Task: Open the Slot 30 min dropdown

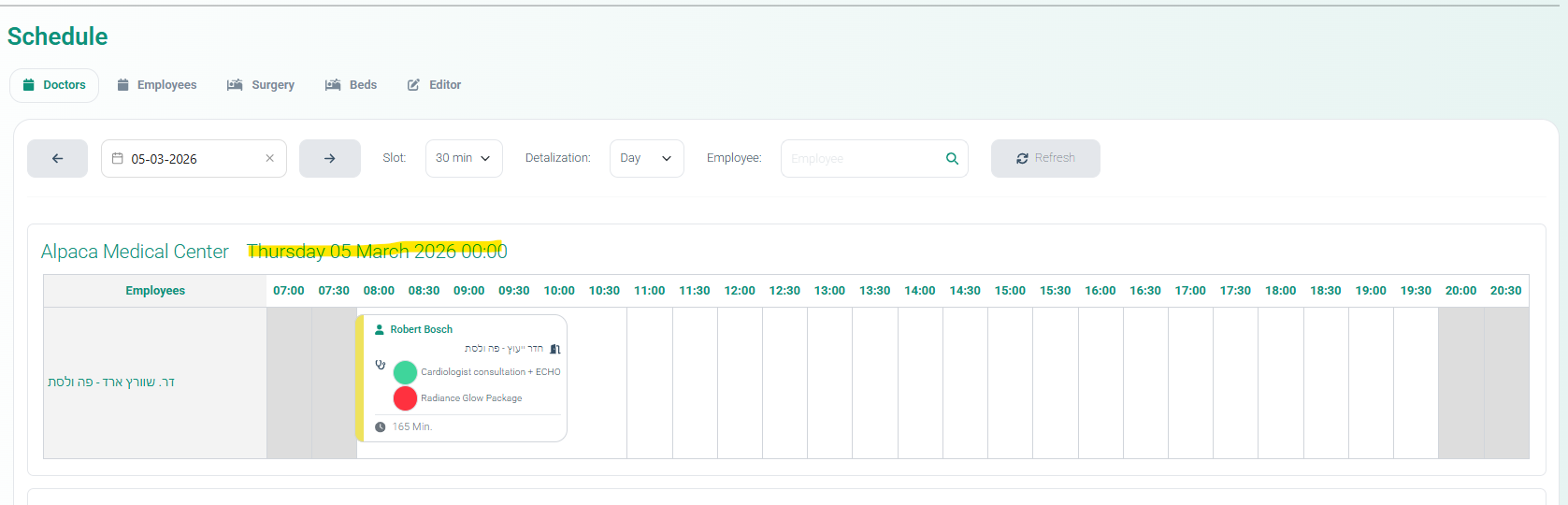Action: point(464,158)
